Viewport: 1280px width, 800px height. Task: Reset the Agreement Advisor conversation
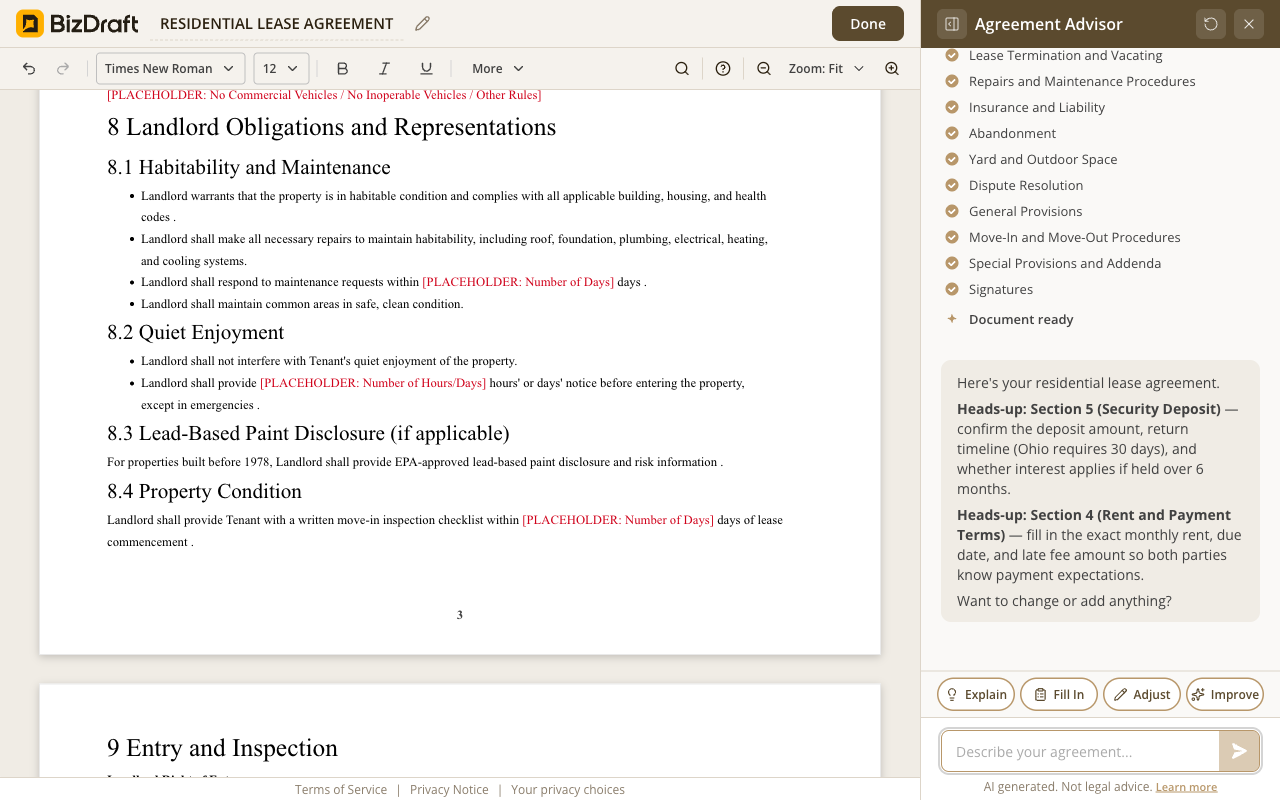click(1211, 24)
